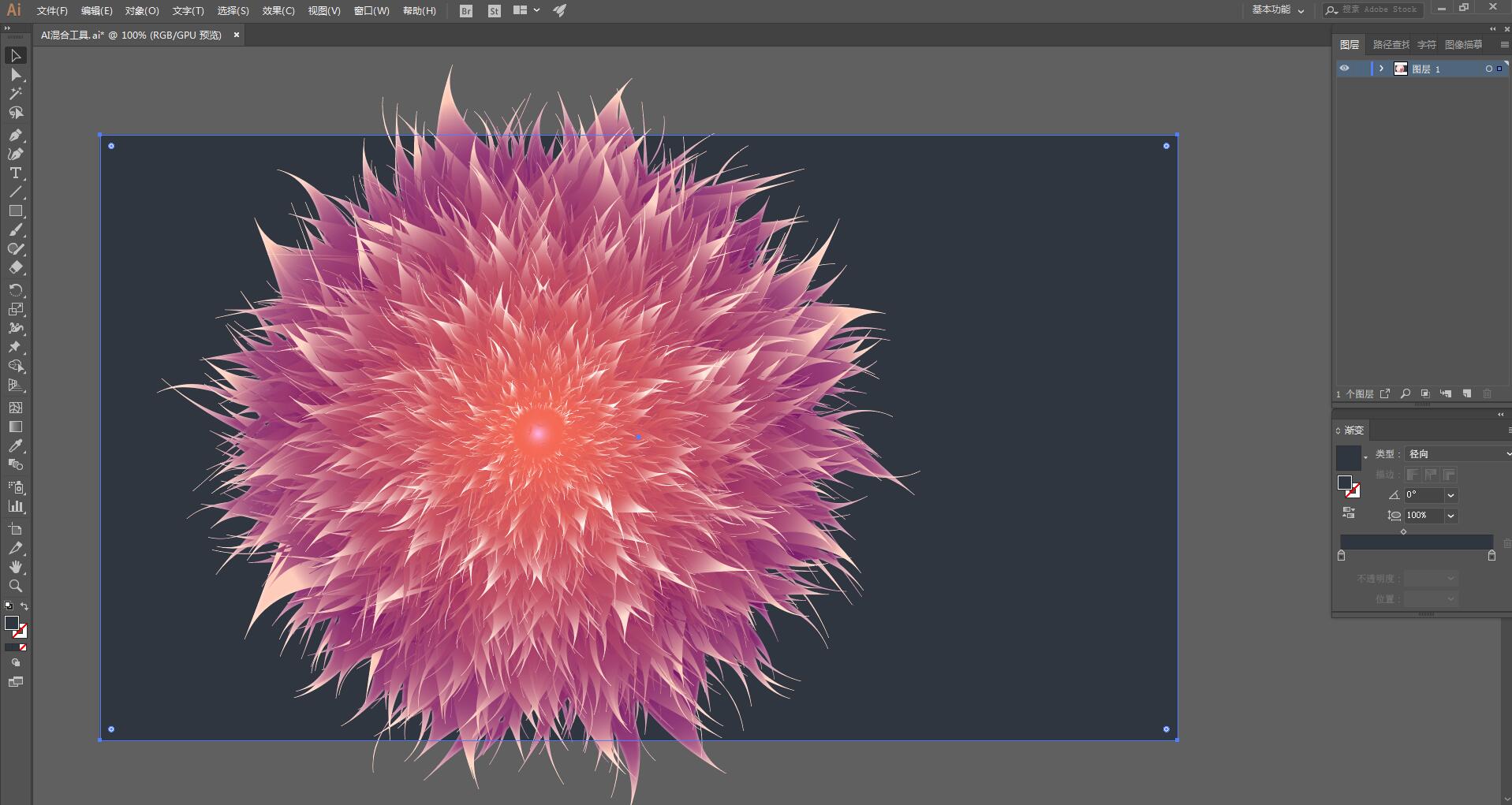
Task: Select the Eyedropper tool
Action: [16, 446]
